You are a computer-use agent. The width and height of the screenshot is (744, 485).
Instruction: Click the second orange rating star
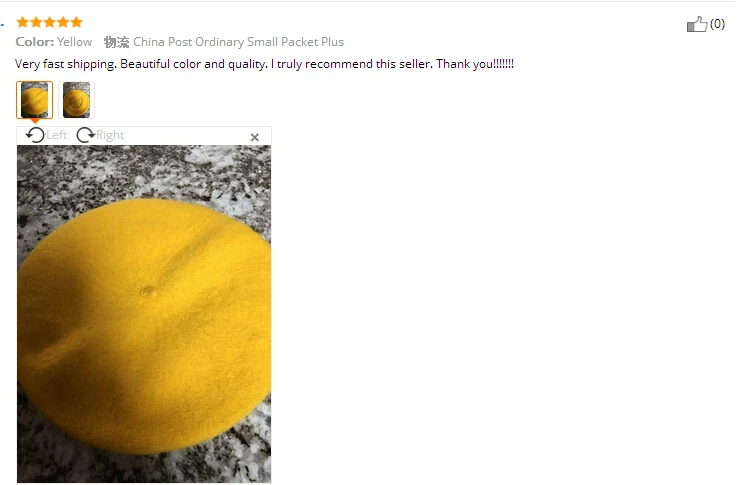tap(36, 22)
